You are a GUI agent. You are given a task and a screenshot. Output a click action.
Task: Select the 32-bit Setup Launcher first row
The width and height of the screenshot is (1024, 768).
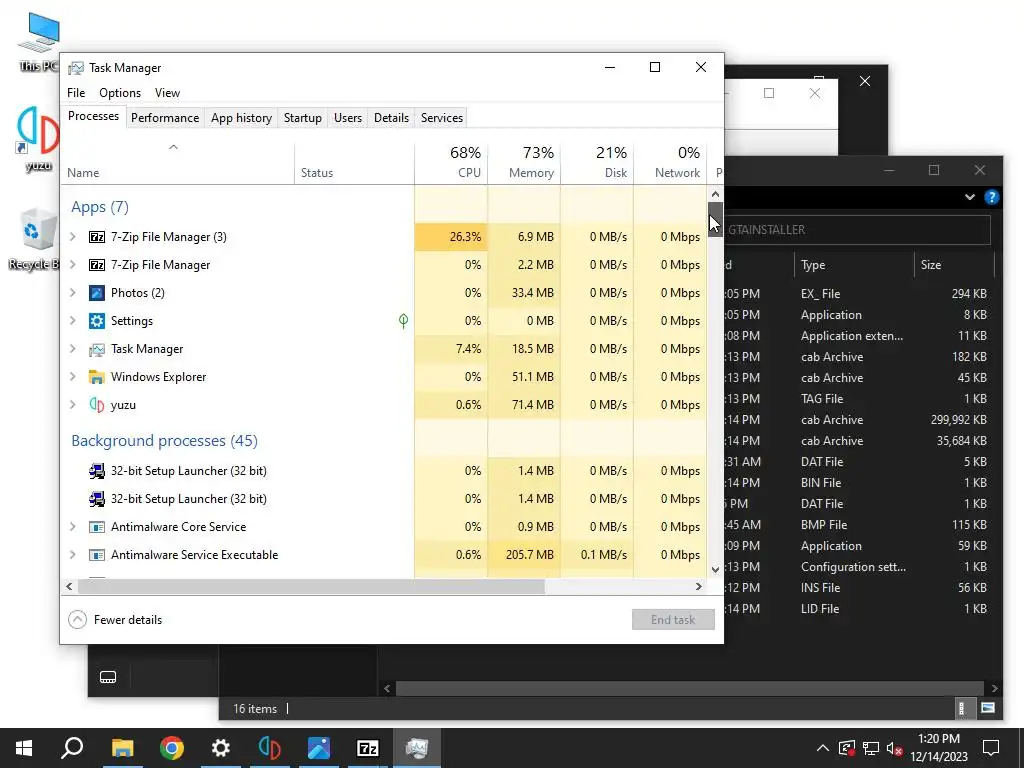(x=384, y=471)
